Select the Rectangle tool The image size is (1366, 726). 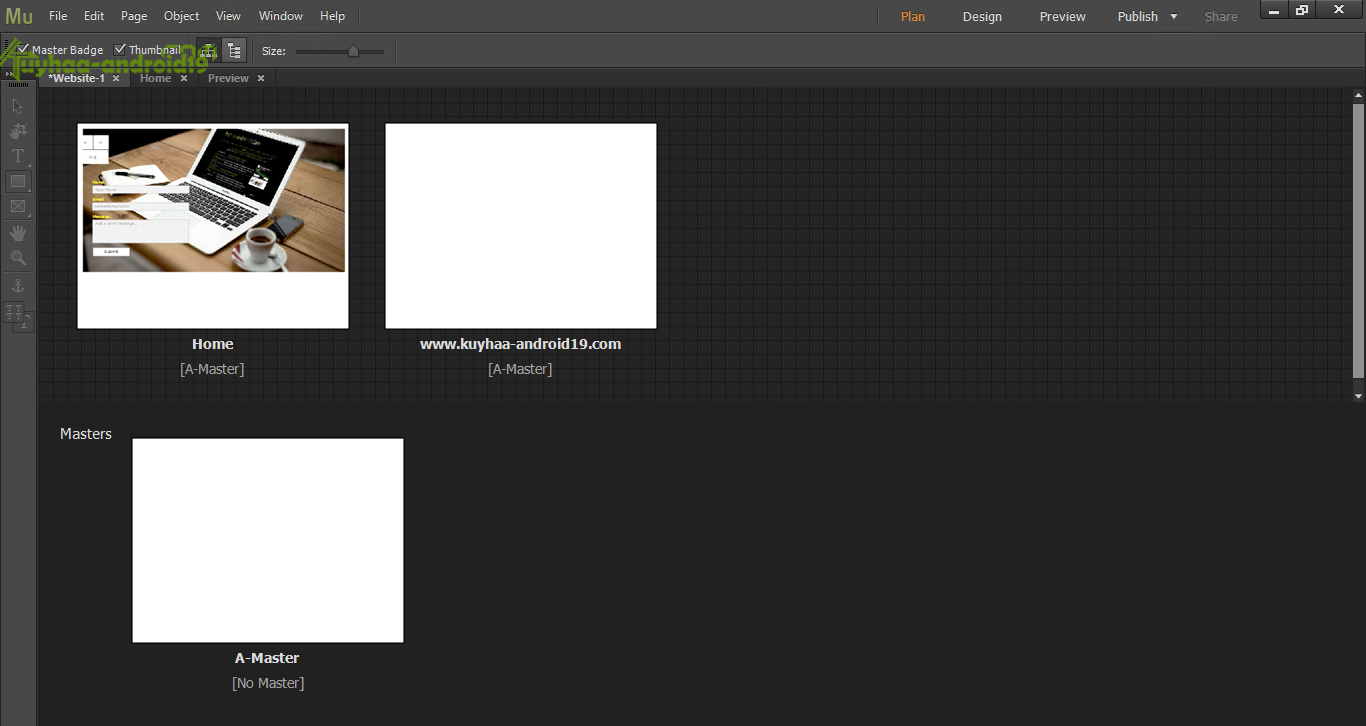[17, 181]
